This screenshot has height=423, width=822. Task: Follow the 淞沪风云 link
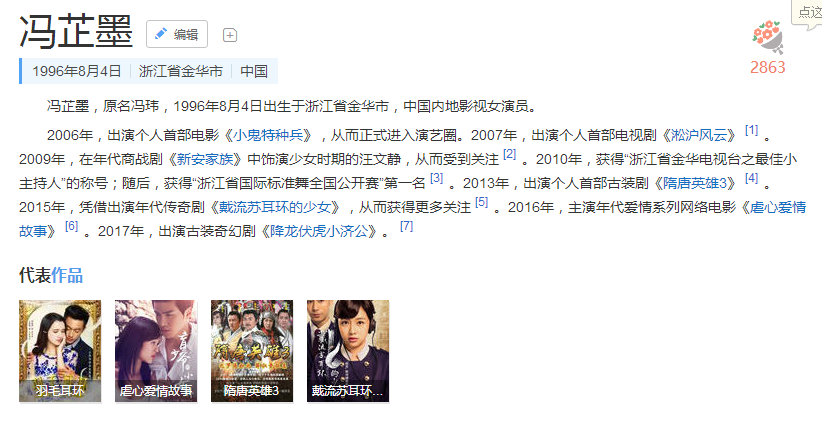[x=699, y=135]
